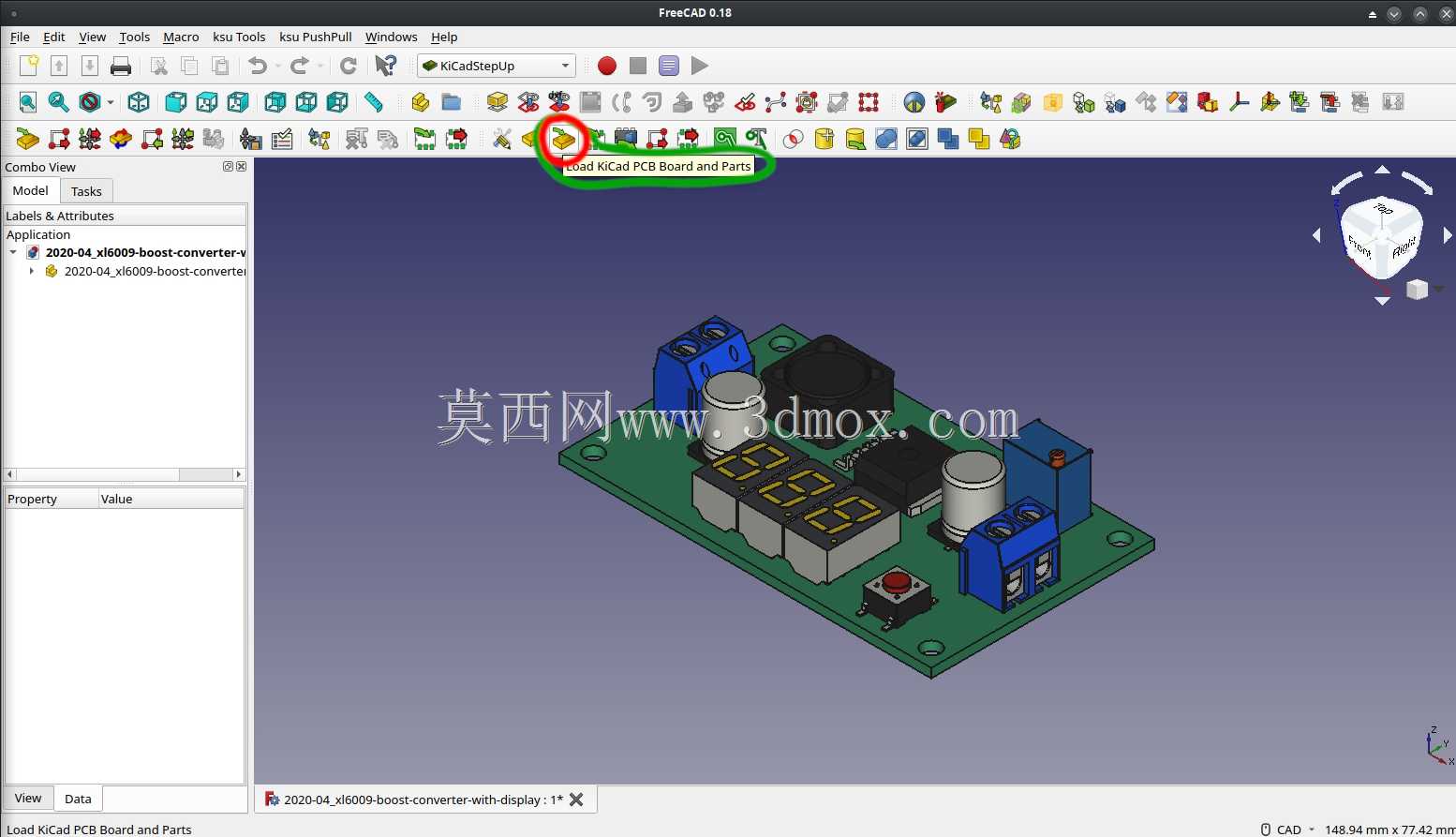Undo the last action
This screenshot has width=1456, height=837.
258,66
